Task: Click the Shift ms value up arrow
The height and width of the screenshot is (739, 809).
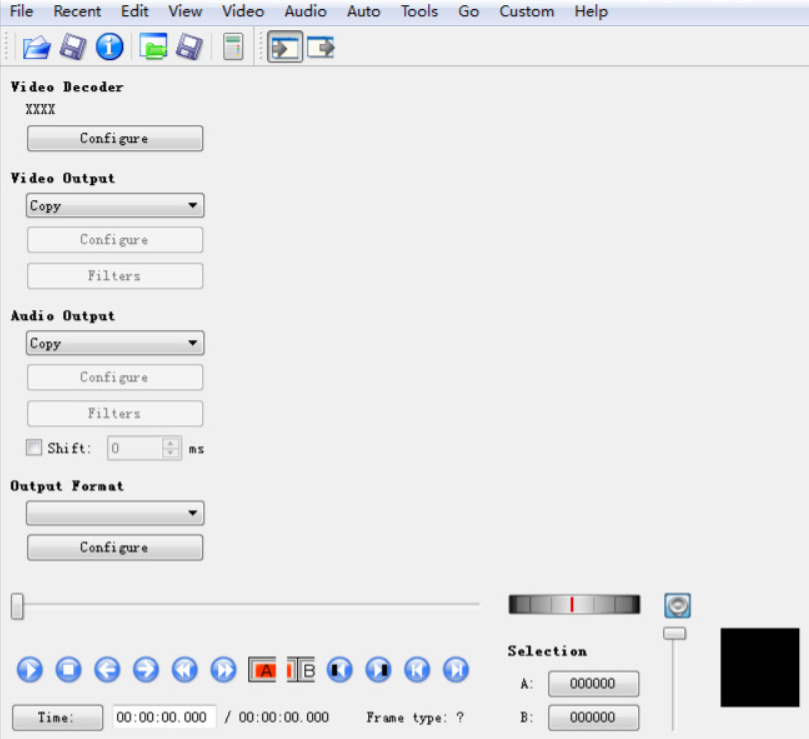Action: pyautogui.click(x=171, y=443)
